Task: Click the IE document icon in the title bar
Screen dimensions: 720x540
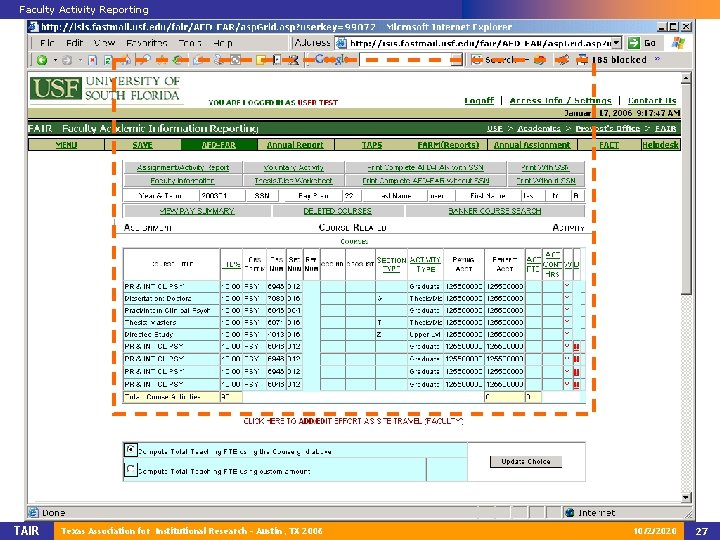Action: [33, 27]
